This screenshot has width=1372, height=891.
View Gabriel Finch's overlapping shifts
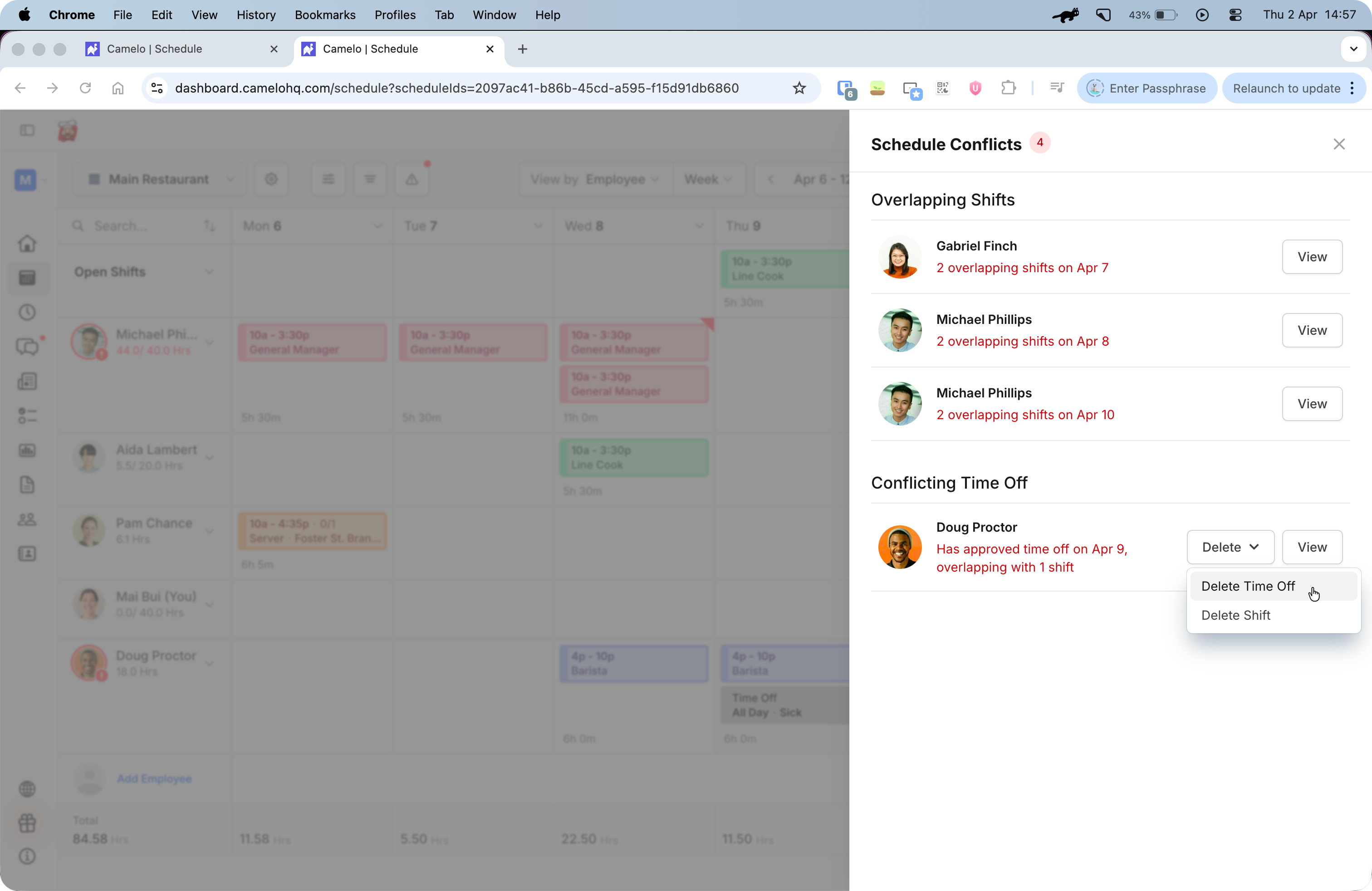tap(1312, 256)
